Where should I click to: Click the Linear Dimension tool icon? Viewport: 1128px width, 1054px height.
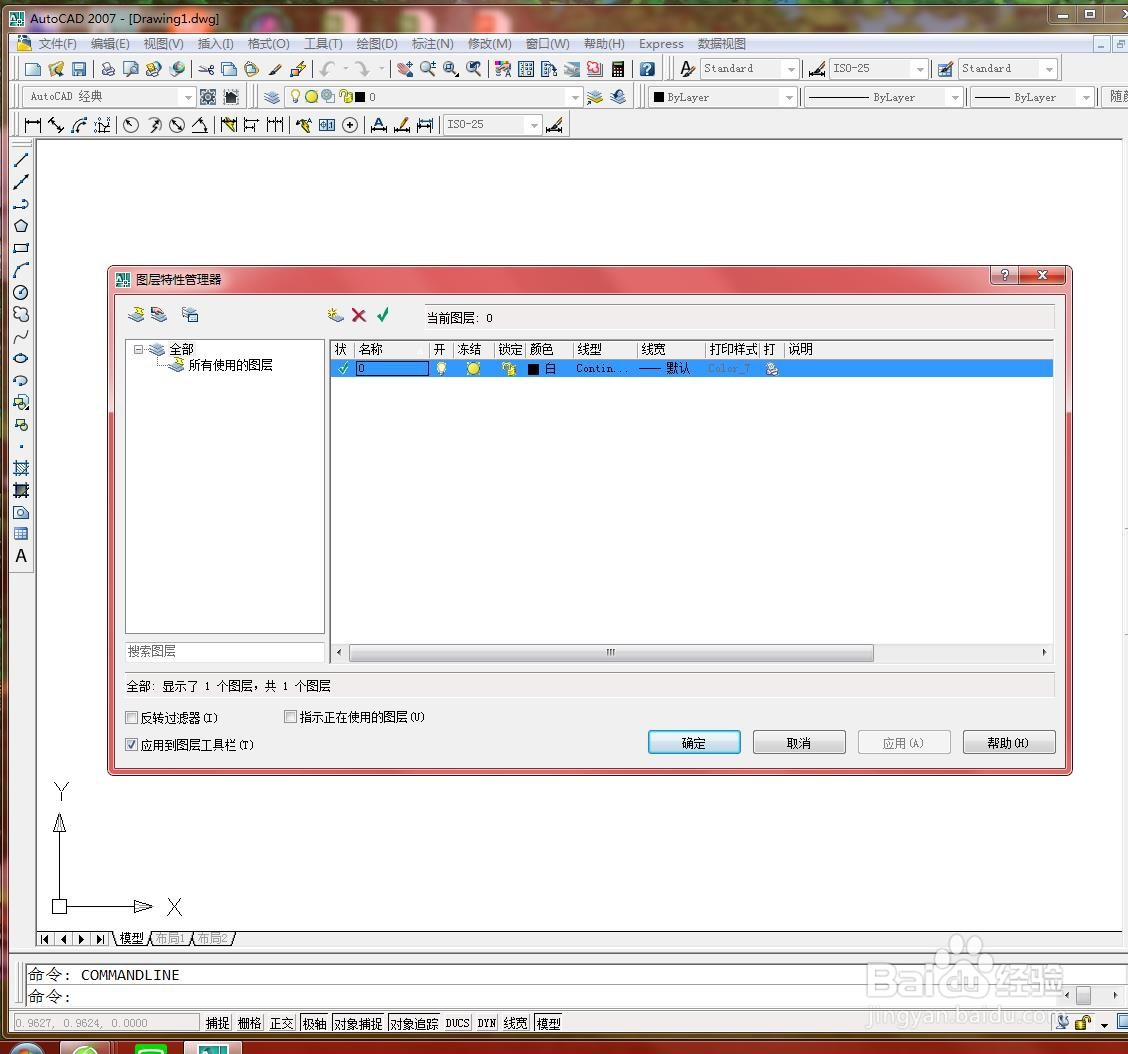coord(32,124)
